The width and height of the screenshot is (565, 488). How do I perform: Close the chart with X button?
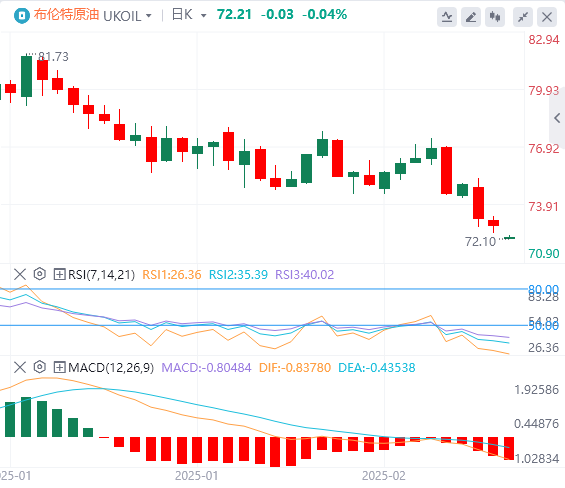pos(547,17)
